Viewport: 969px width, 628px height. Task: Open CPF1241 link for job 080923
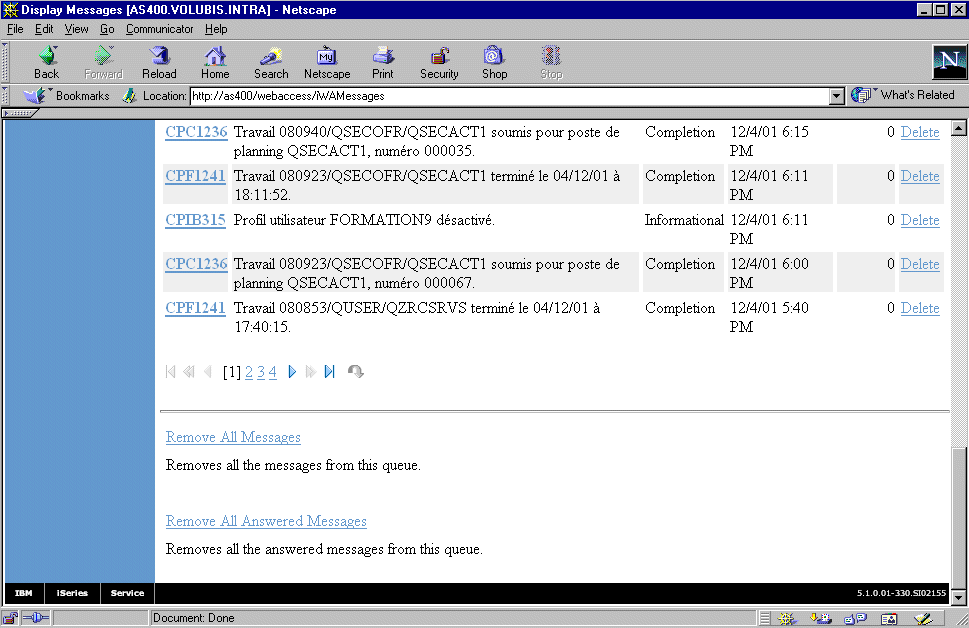click(x=195, y=176)
